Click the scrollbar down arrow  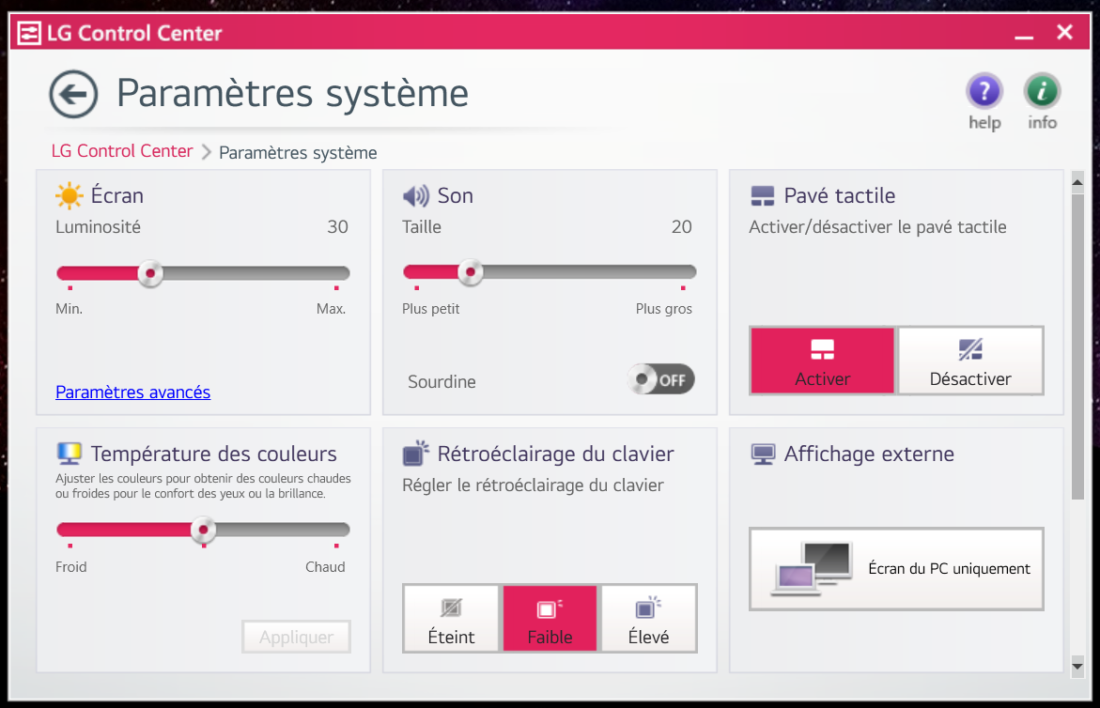(x=1077, y=664)
